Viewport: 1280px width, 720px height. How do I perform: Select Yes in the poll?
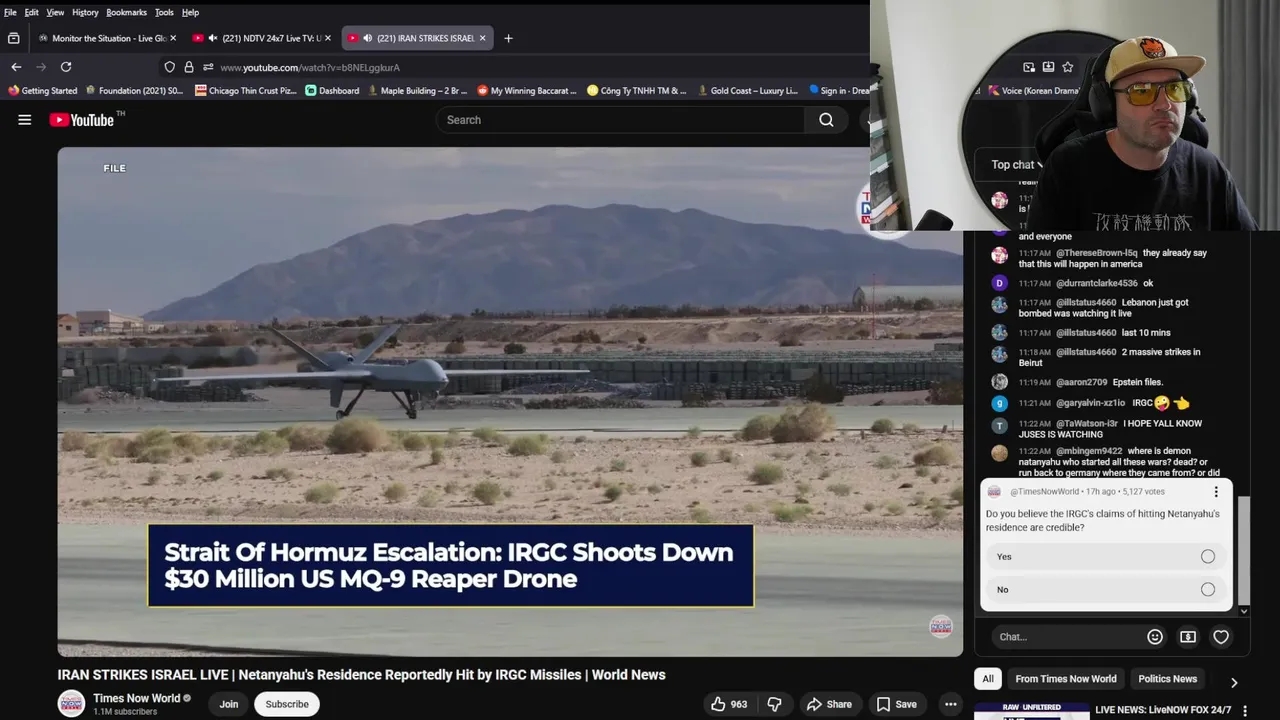click(x=1106, y=557)
